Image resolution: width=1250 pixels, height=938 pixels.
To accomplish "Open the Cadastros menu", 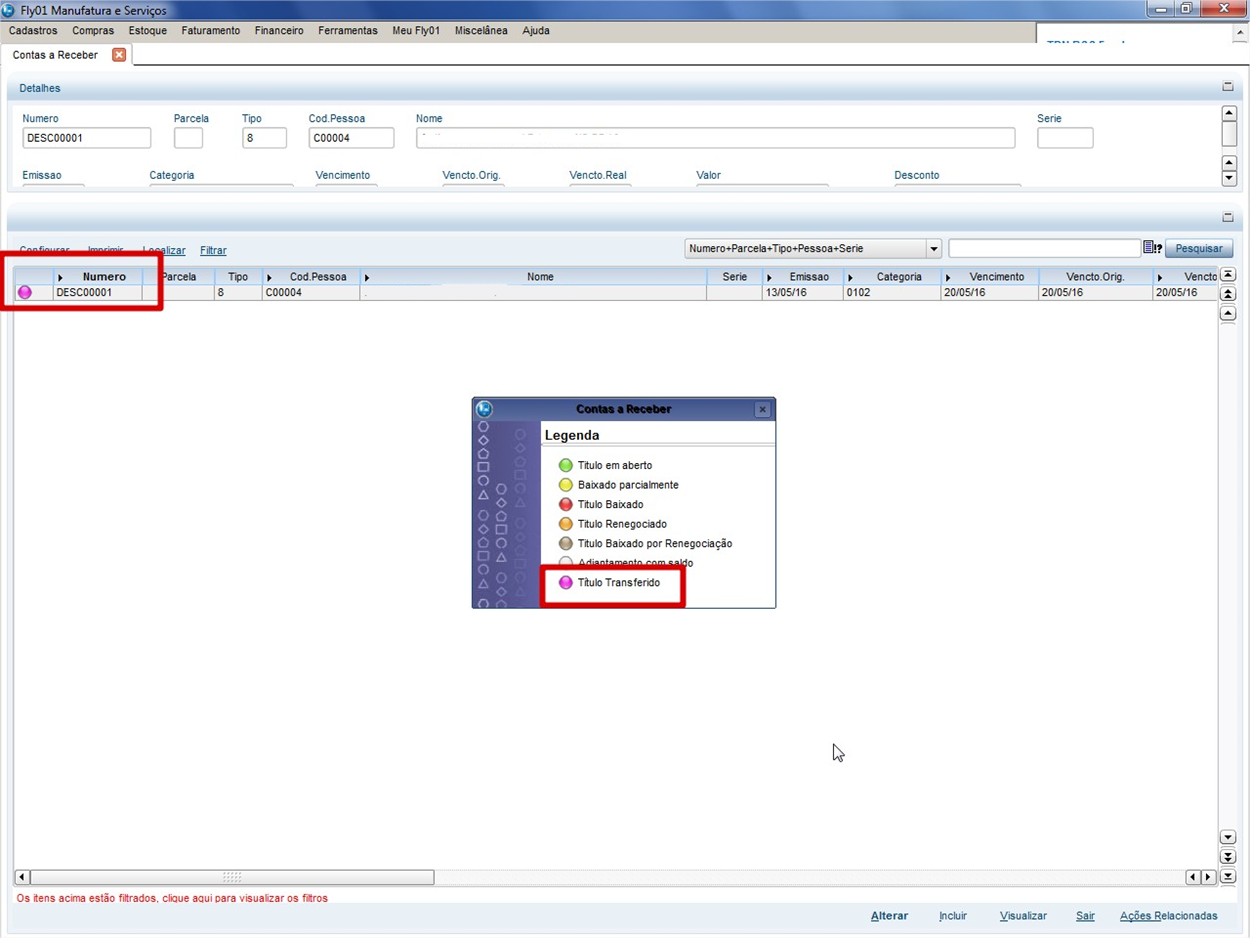I will tap(33, 31).
